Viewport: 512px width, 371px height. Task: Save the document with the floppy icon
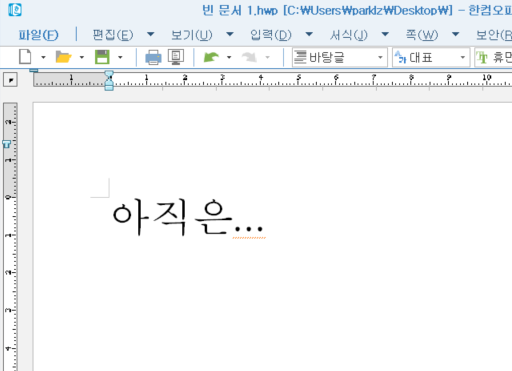click(x=102, y=57)
